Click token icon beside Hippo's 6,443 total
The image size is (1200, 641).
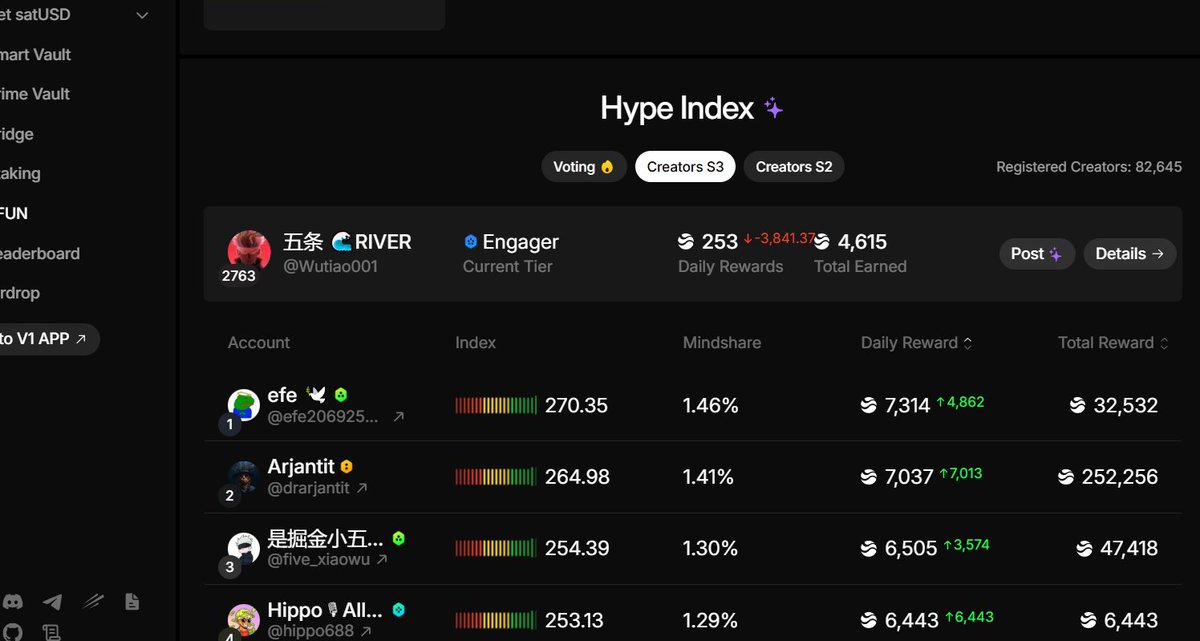click(x=1089, y=621)
